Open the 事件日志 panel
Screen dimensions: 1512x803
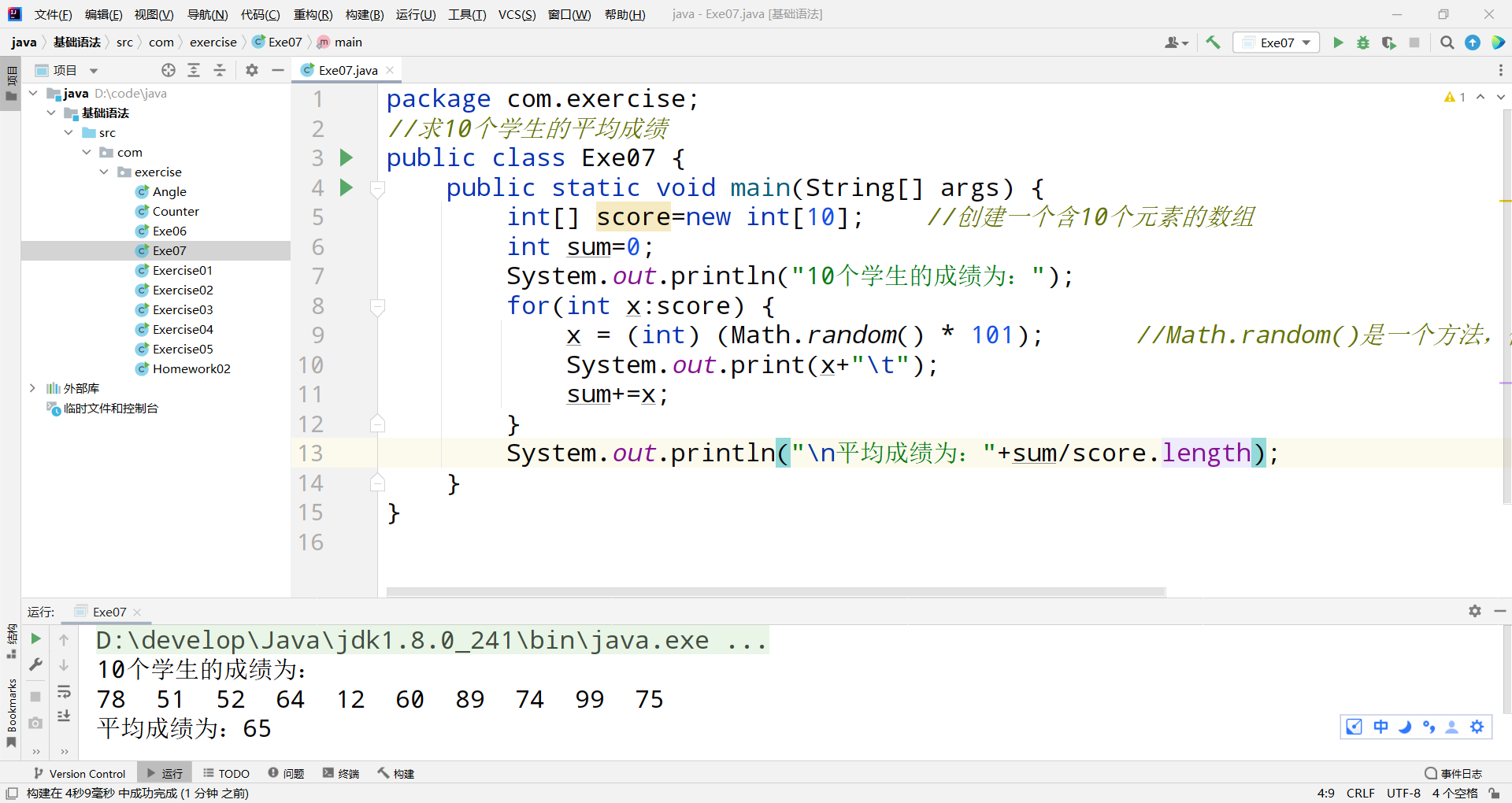point(1454,773)
